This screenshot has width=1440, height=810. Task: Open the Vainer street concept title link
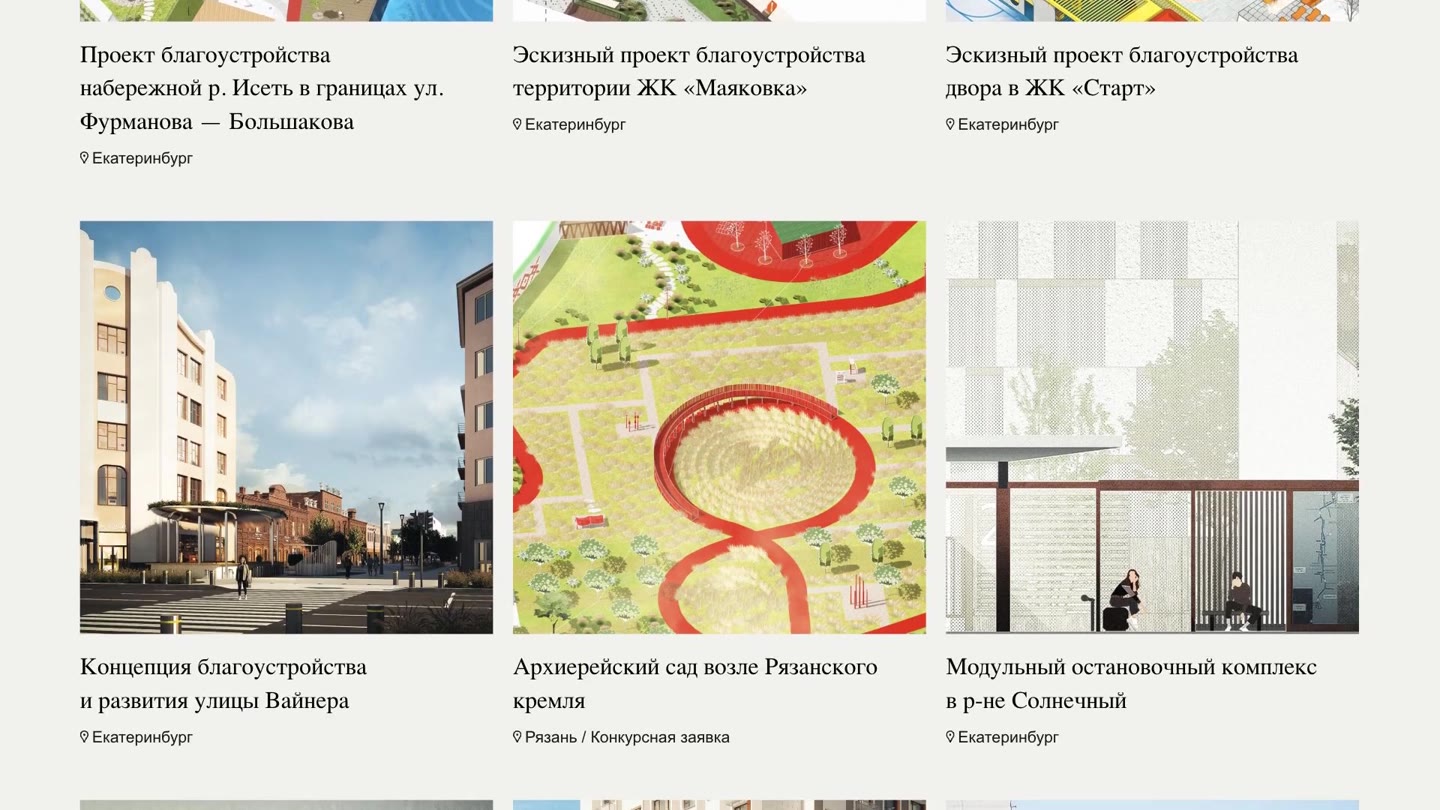(x=223, y=683)
